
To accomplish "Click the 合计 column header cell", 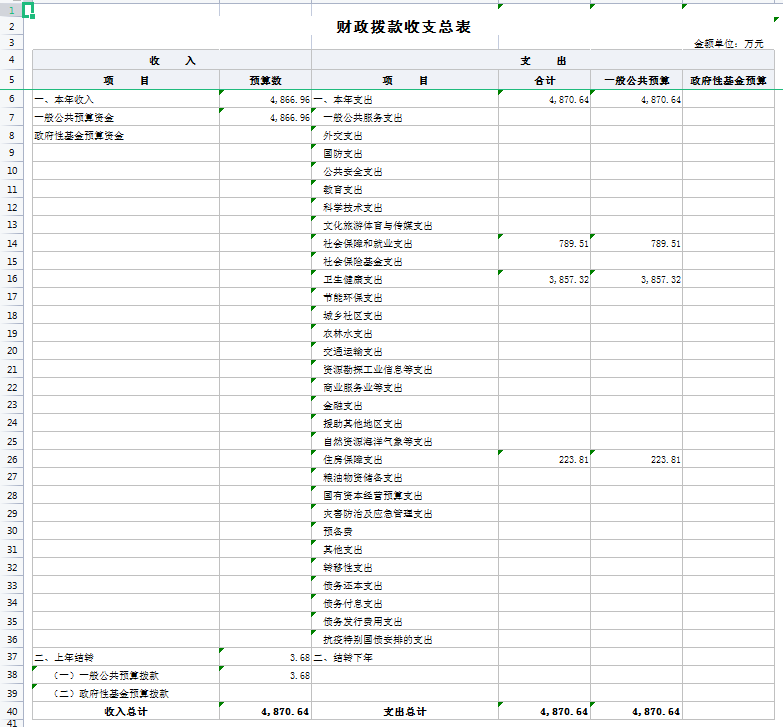I will [x=544, y=80].
